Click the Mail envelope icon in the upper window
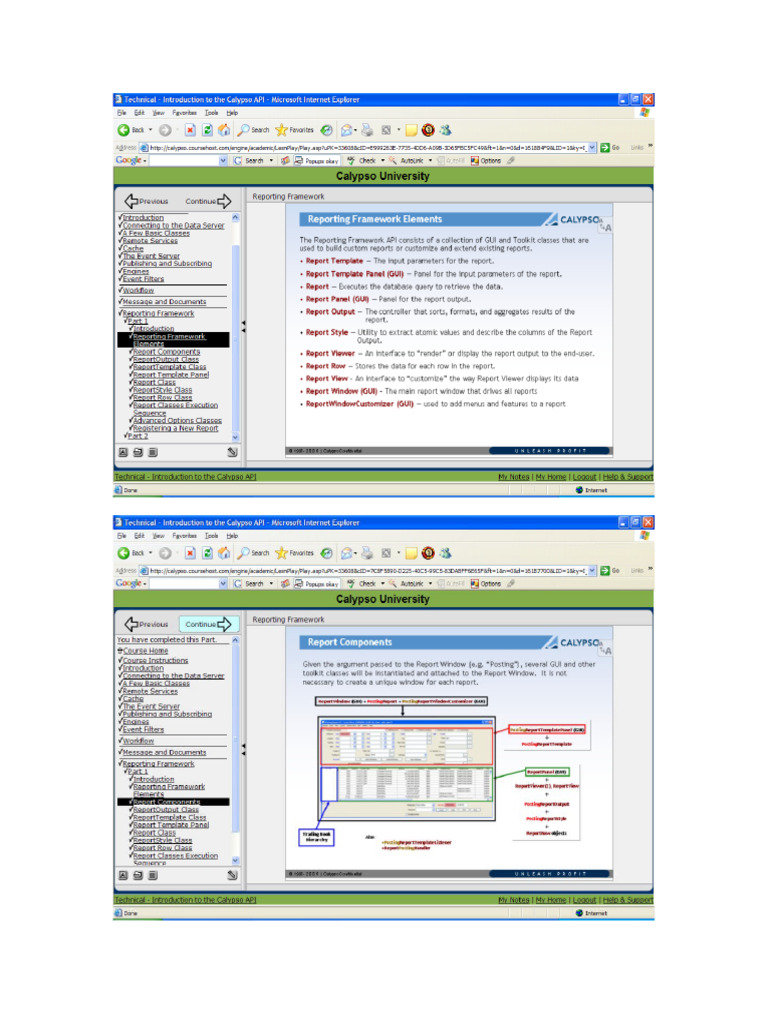The image size is (768, 1024). tap(346, 130)
